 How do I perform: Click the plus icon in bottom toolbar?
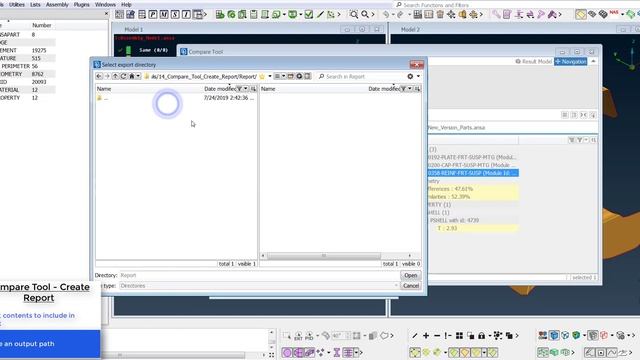[426, 336]
